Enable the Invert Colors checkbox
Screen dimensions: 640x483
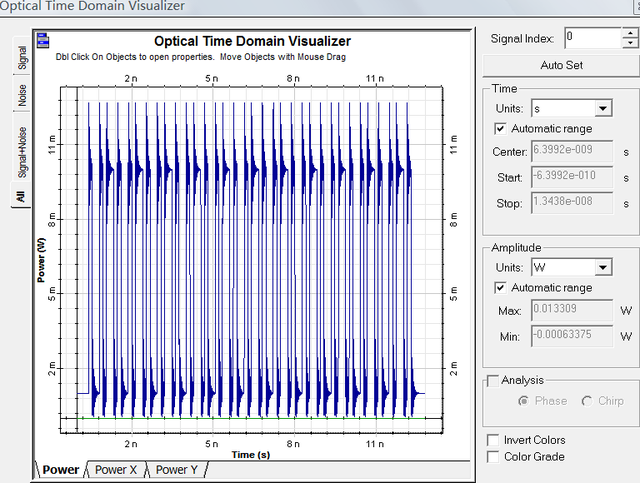pos(493,440)
